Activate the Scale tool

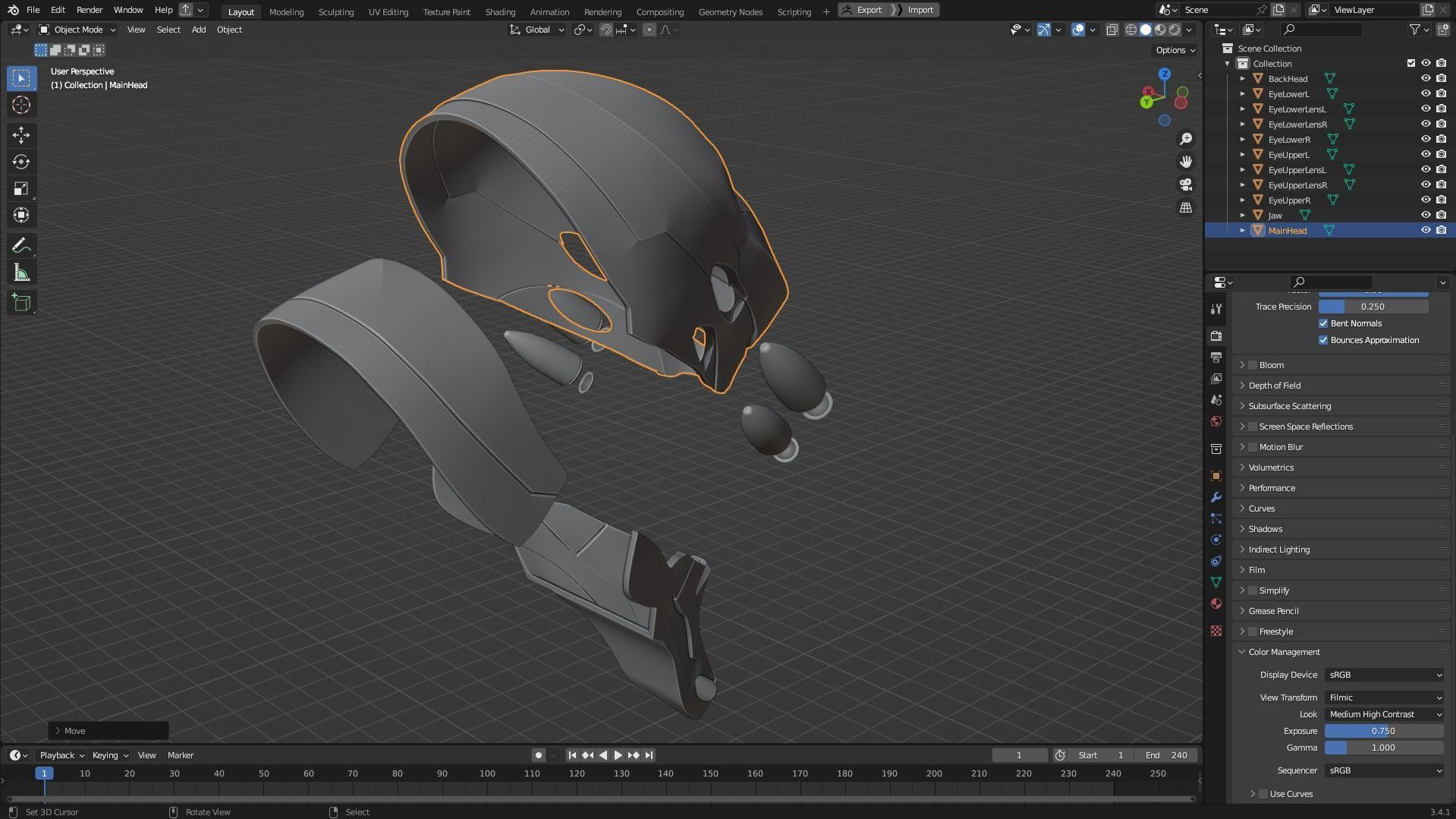pyautogui.click(x=21, y=188)
